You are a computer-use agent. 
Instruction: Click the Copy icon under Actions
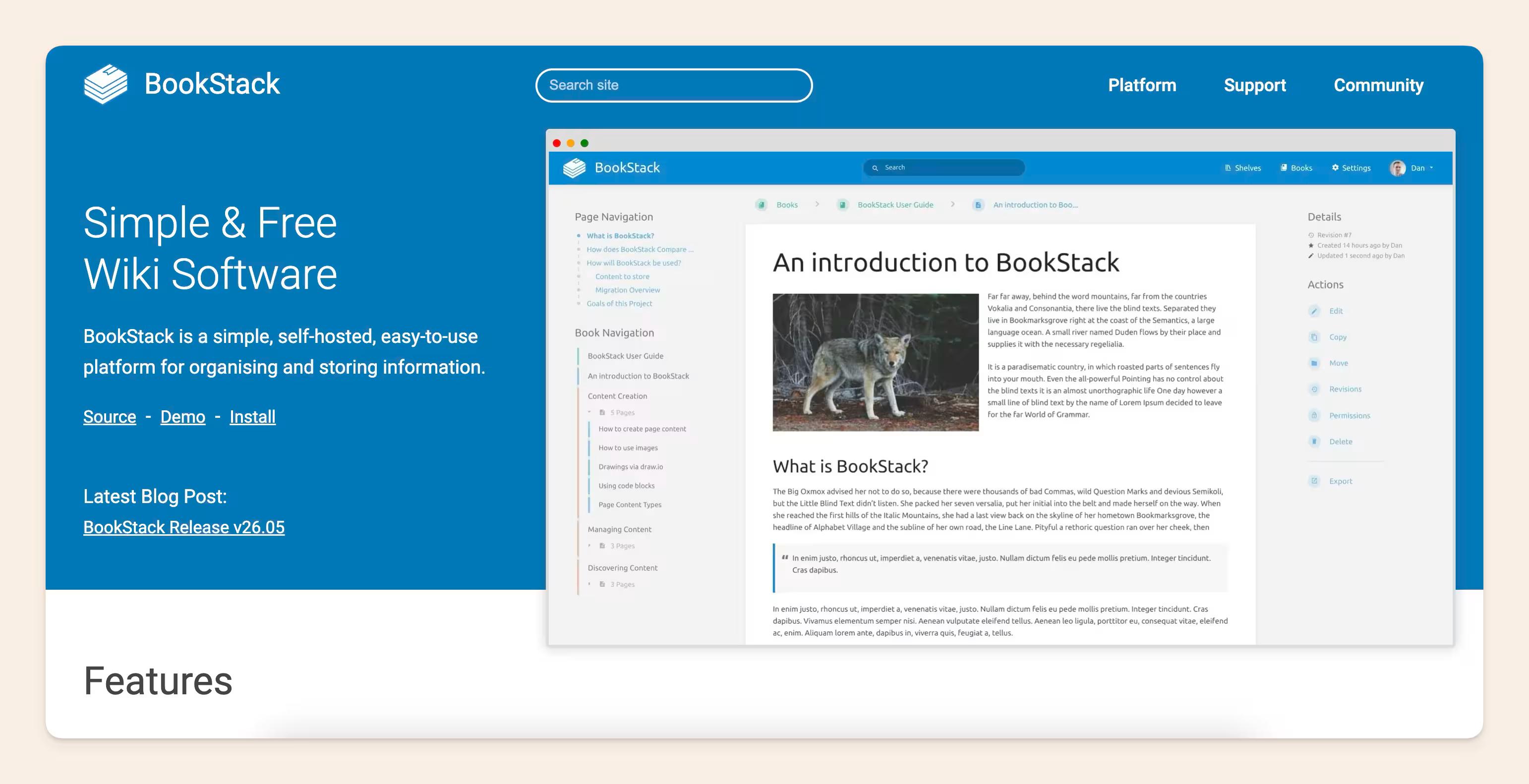click(1314, 337)
